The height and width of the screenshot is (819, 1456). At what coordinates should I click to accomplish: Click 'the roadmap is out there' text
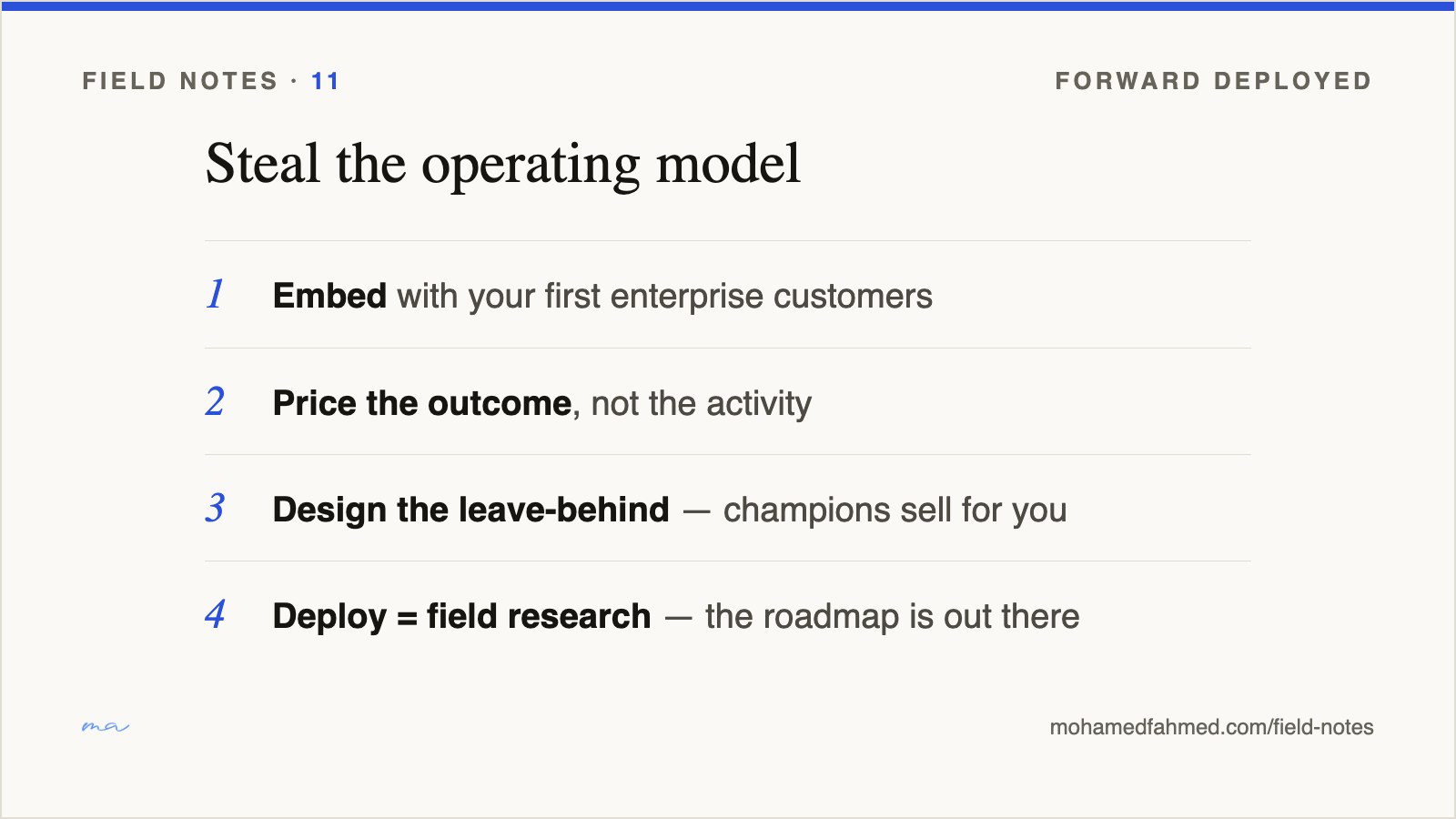(x=893, y=617)
